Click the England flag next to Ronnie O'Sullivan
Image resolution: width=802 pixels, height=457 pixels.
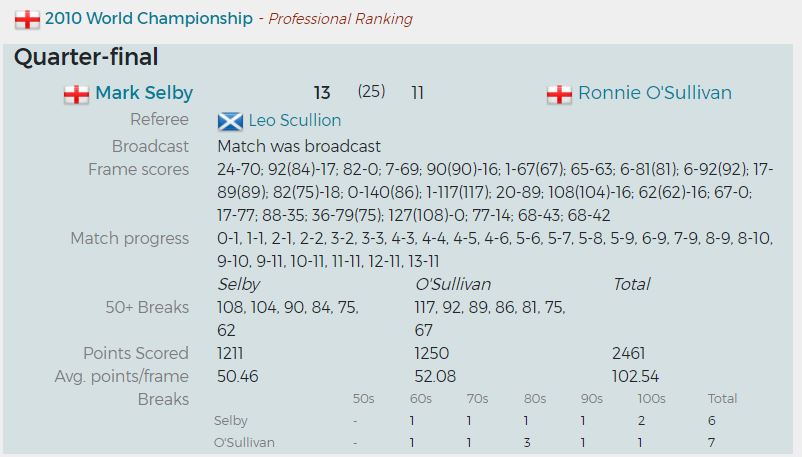559,94
